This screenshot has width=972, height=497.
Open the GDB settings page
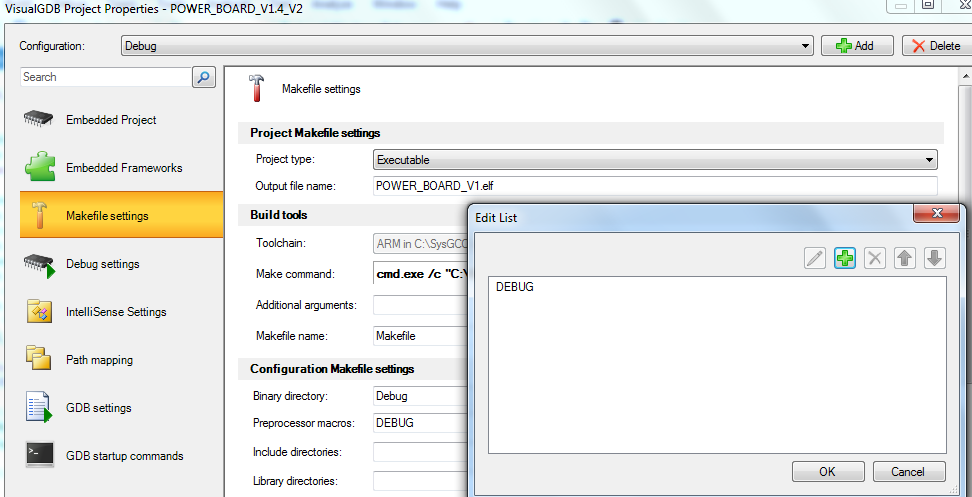click(122, 408)
